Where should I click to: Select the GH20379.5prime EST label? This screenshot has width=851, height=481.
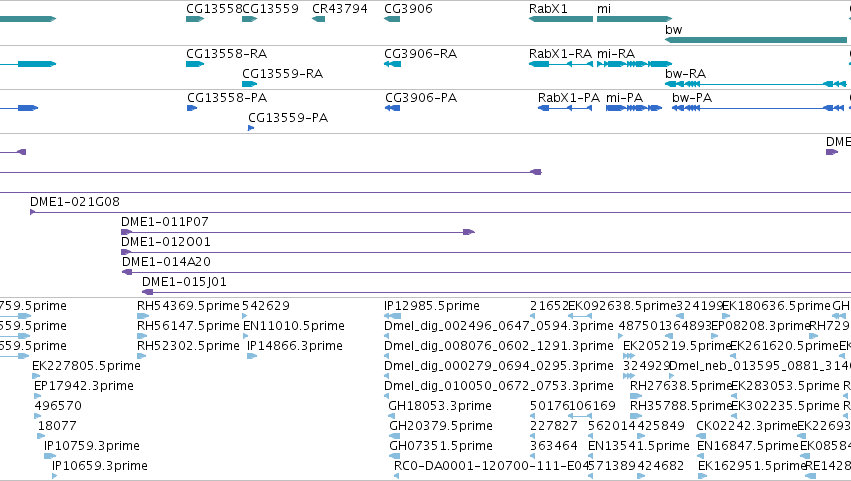[441, 427]
